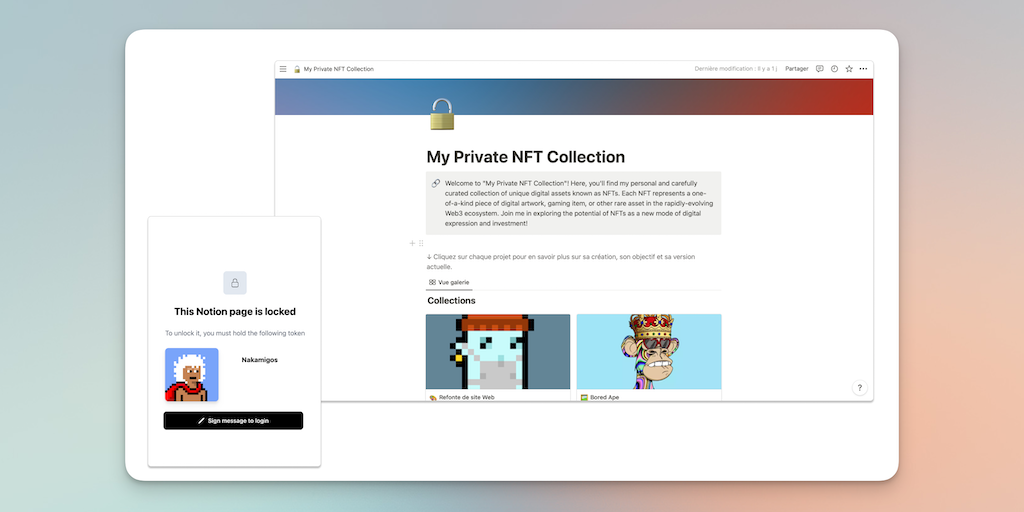
Task: Click the Nakamigos token avatar image
Action: [191, 374]
